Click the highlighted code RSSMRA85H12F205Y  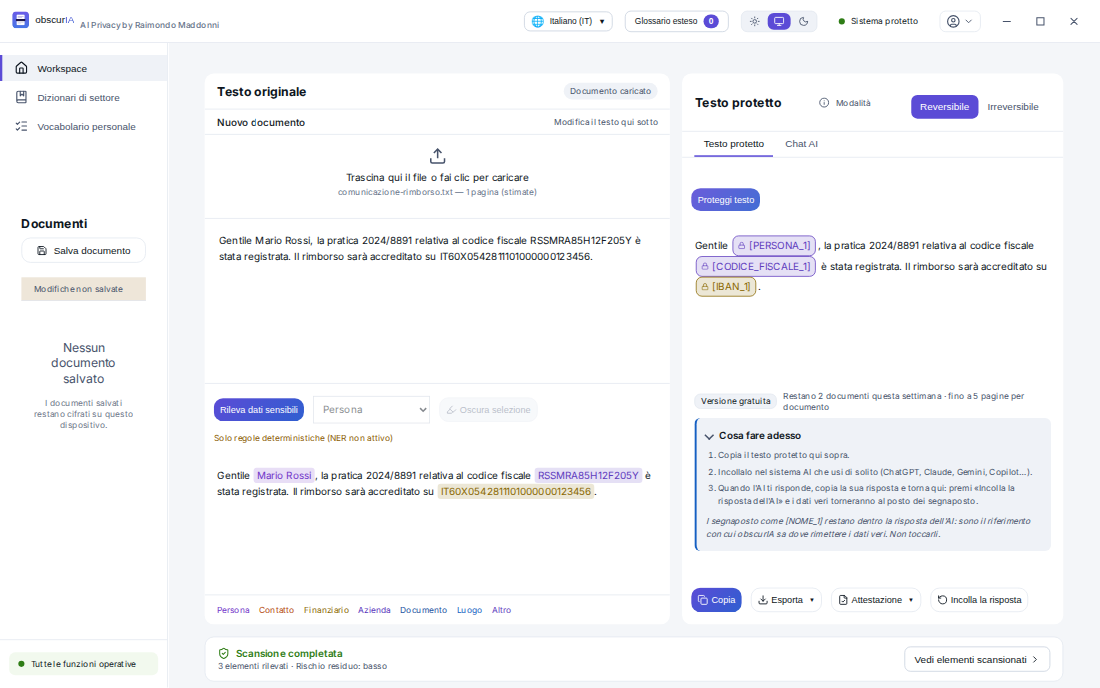click(x=588, y=475)
